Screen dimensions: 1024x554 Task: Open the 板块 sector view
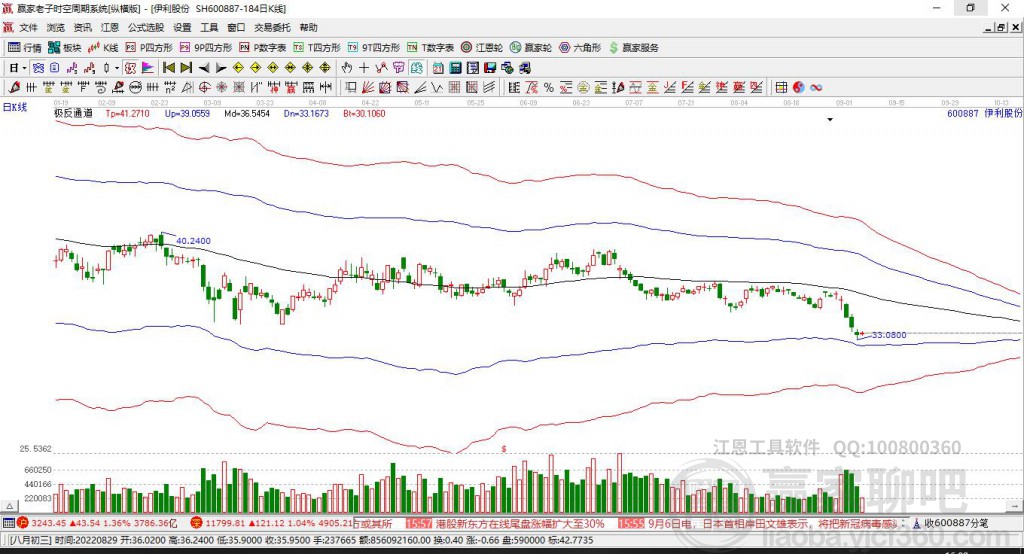(x=65, y=48)
